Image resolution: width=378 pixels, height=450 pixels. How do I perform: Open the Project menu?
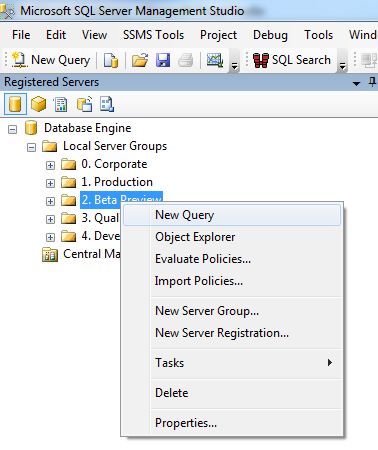[x=218, y=35]
